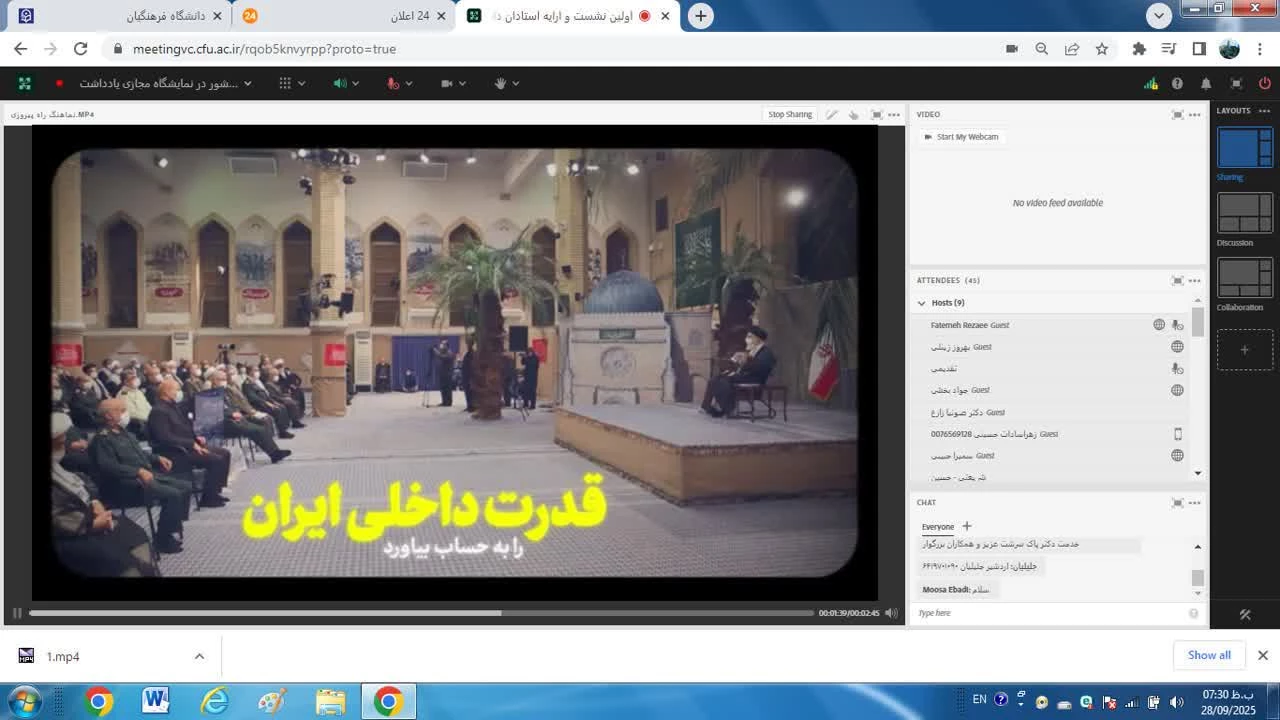Click the red end meeting power icon

click(x=1265, y=83)
